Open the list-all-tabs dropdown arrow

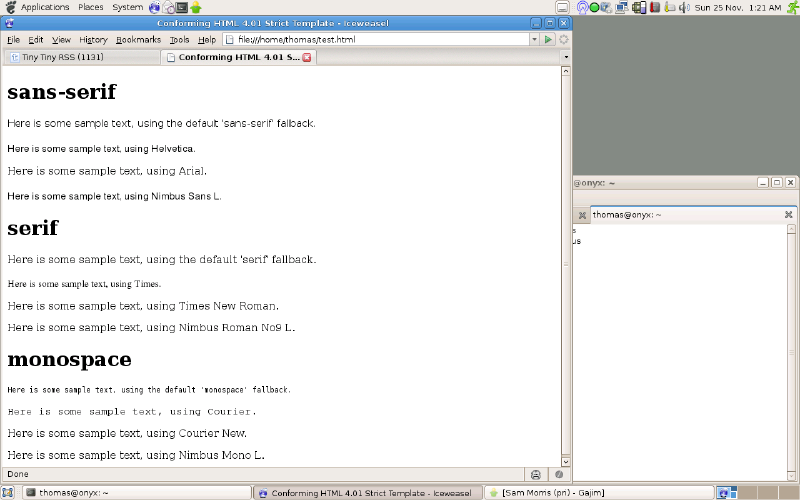click(566, 57)
